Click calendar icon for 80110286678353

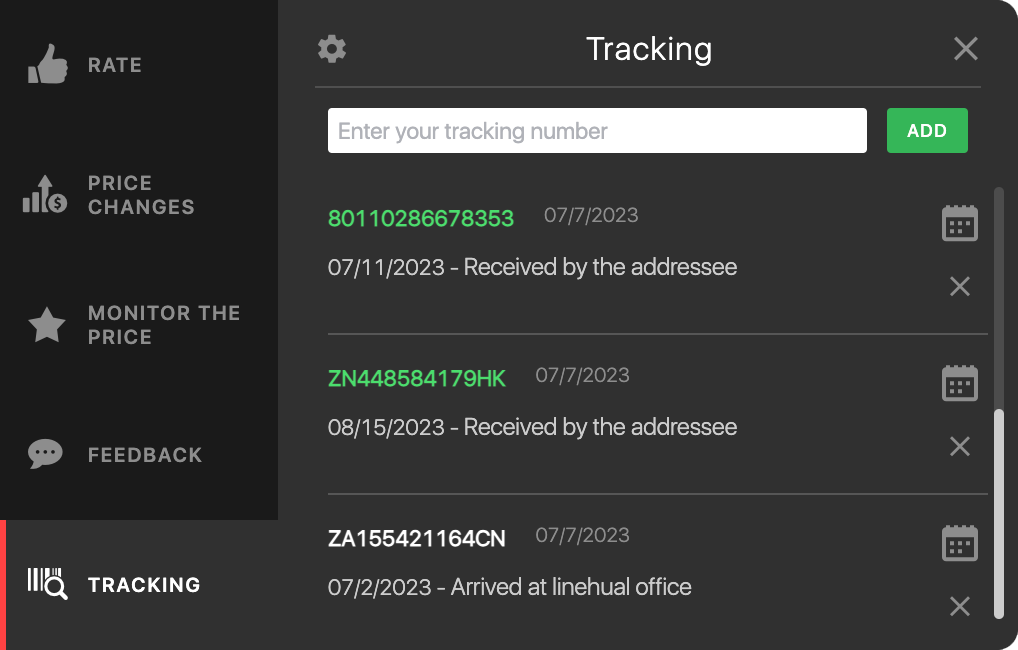(960, 223)
